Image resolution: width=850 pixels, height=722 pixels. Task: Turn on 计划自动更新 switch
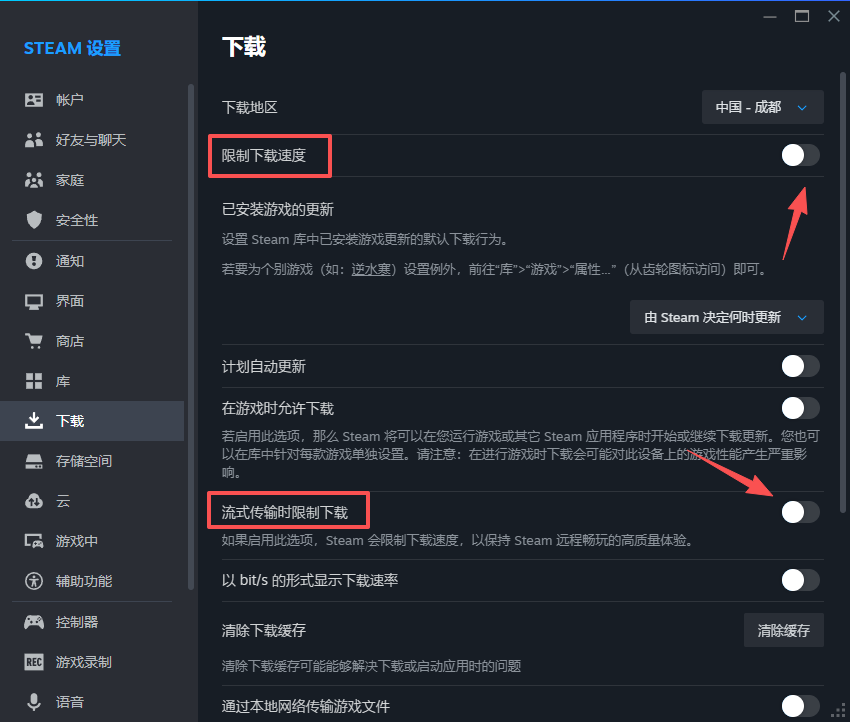[800, 366]
